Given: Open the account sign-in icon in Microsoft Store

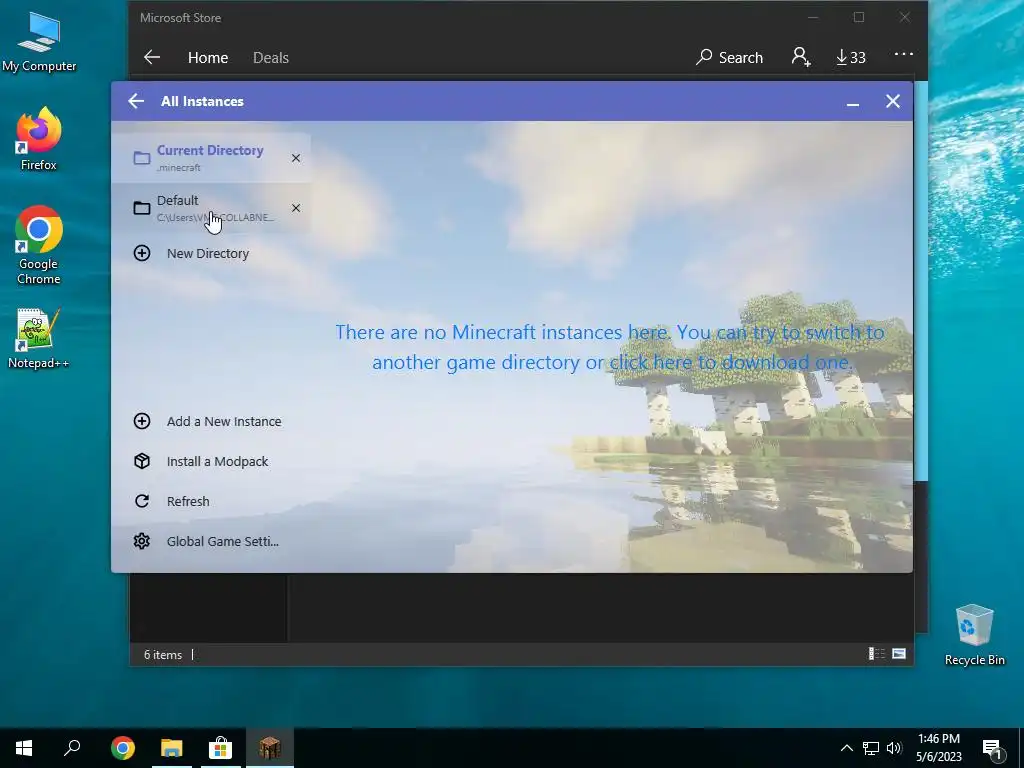Looking at the screenshot, I should point(801,57).
